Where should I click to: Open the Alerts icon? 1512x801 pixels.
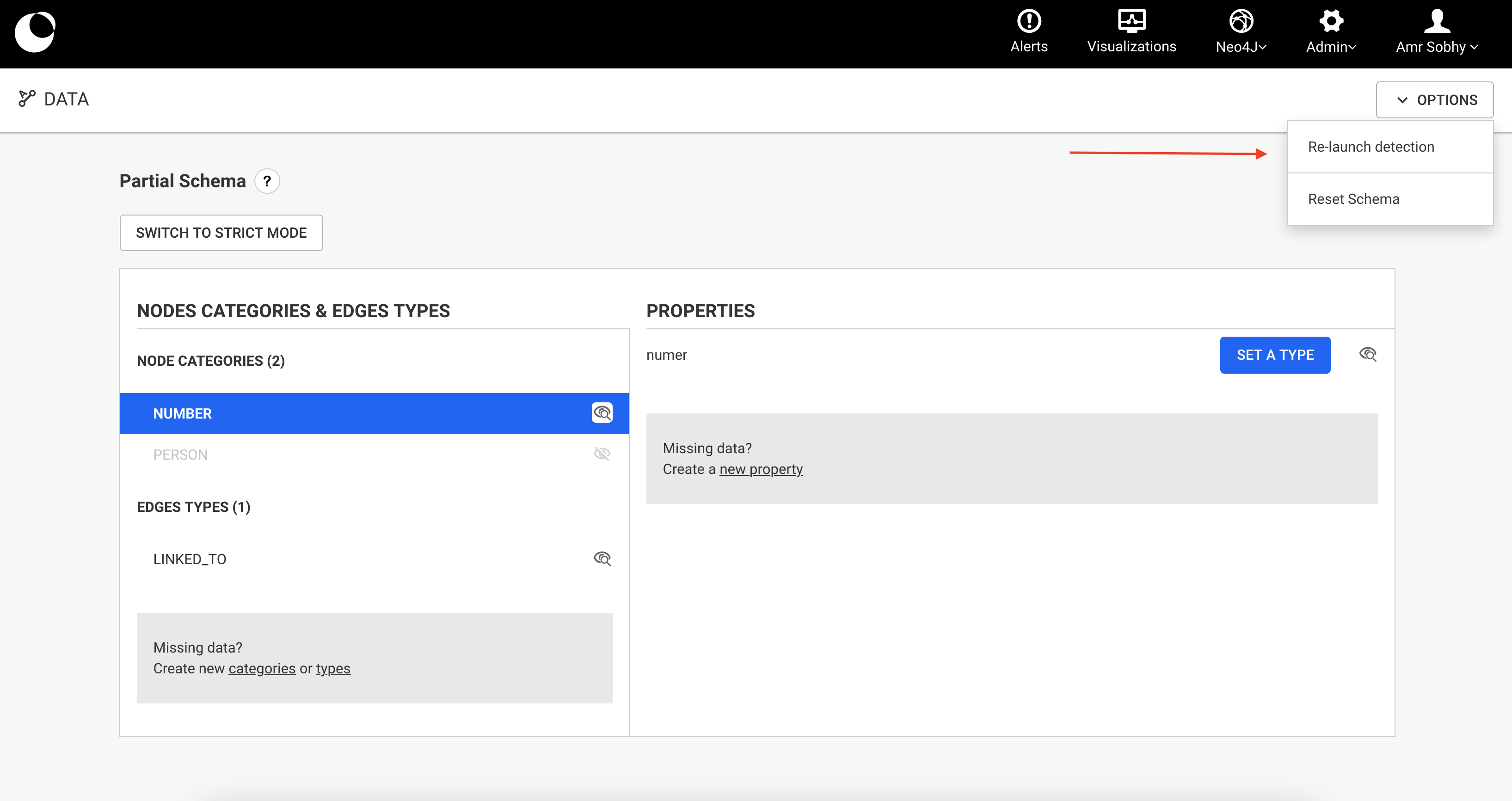(1029, 21)
